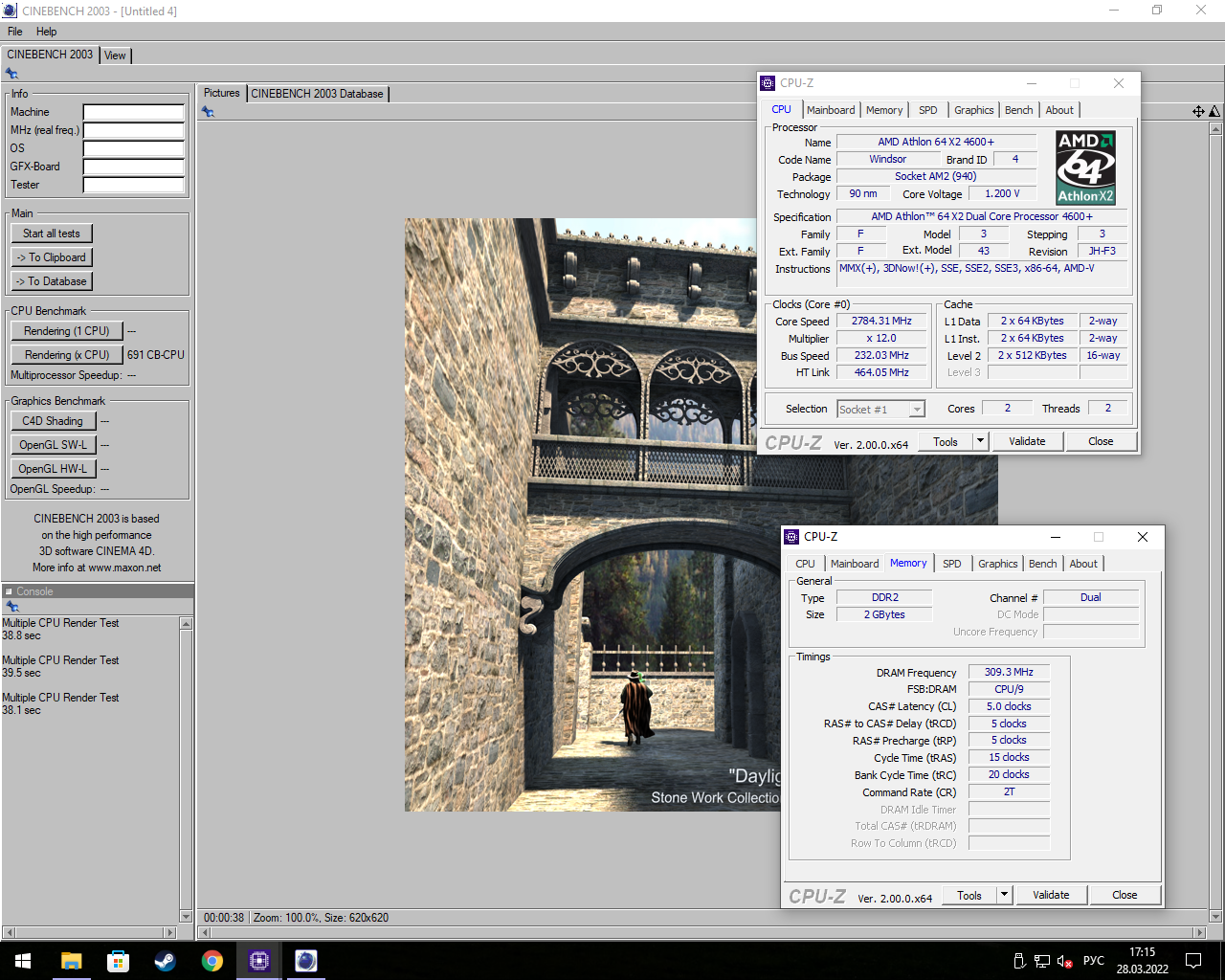Open the notification center icon

1193,961
